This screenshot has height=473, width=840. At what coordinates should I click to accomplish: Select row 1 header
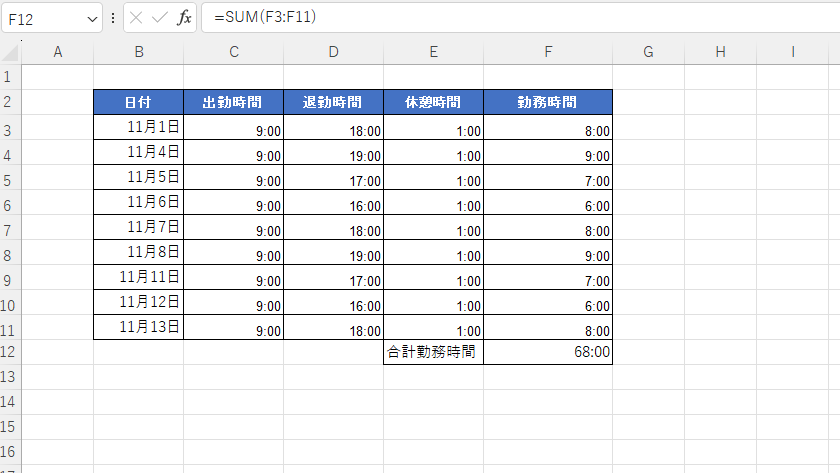pyautogui.click(x=10, y=77)
